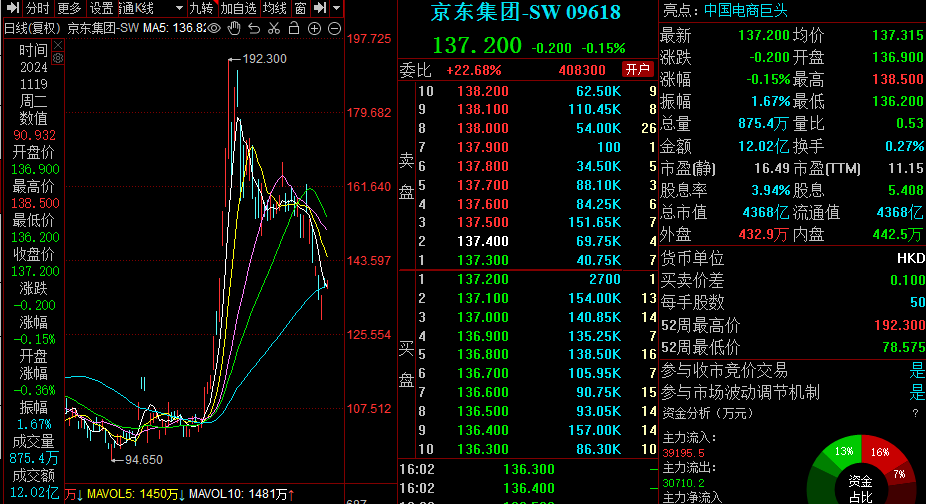
Task: Click the 408300 order difference value
Action: 582,70
